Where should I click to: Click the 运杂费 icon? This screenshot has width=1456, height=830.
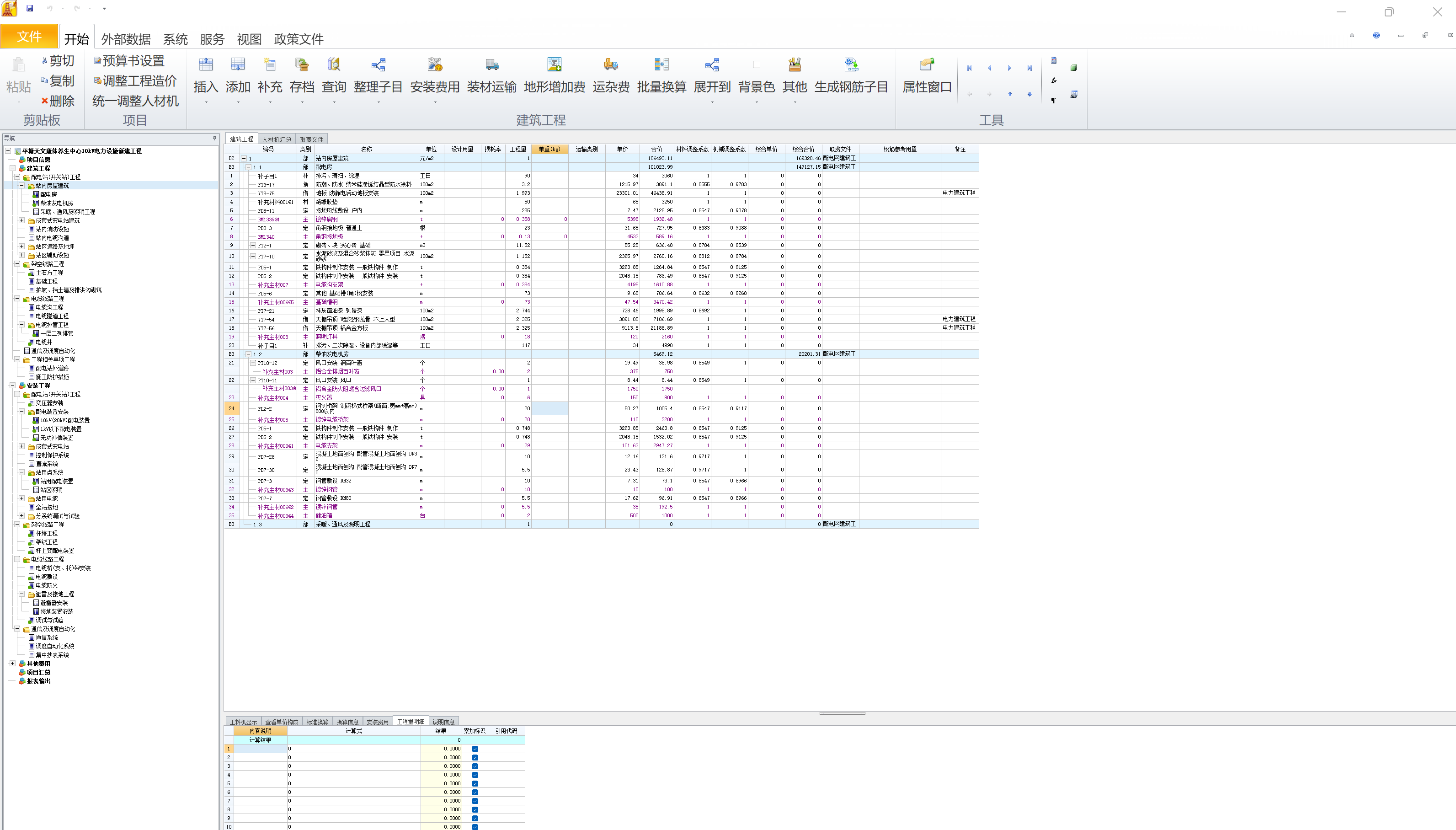pyautogui.click(x=611, y=65)
